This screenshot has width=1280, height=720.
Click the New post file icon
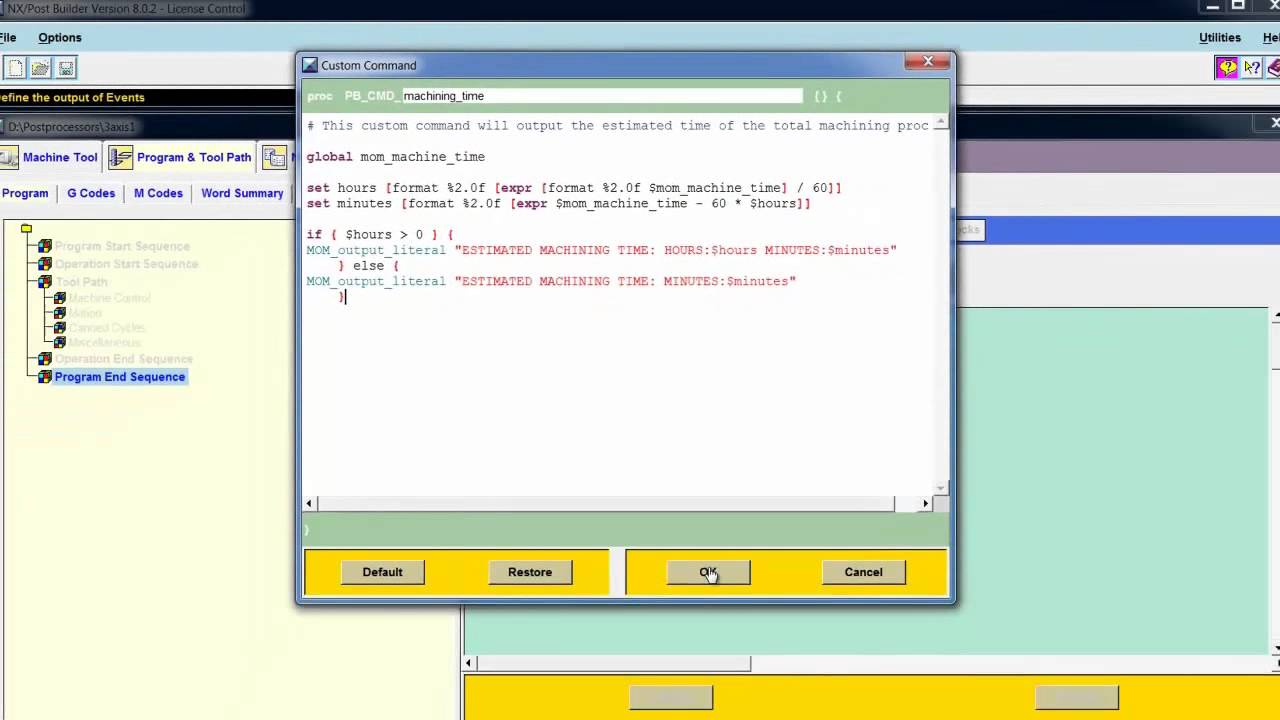(16, 68)
